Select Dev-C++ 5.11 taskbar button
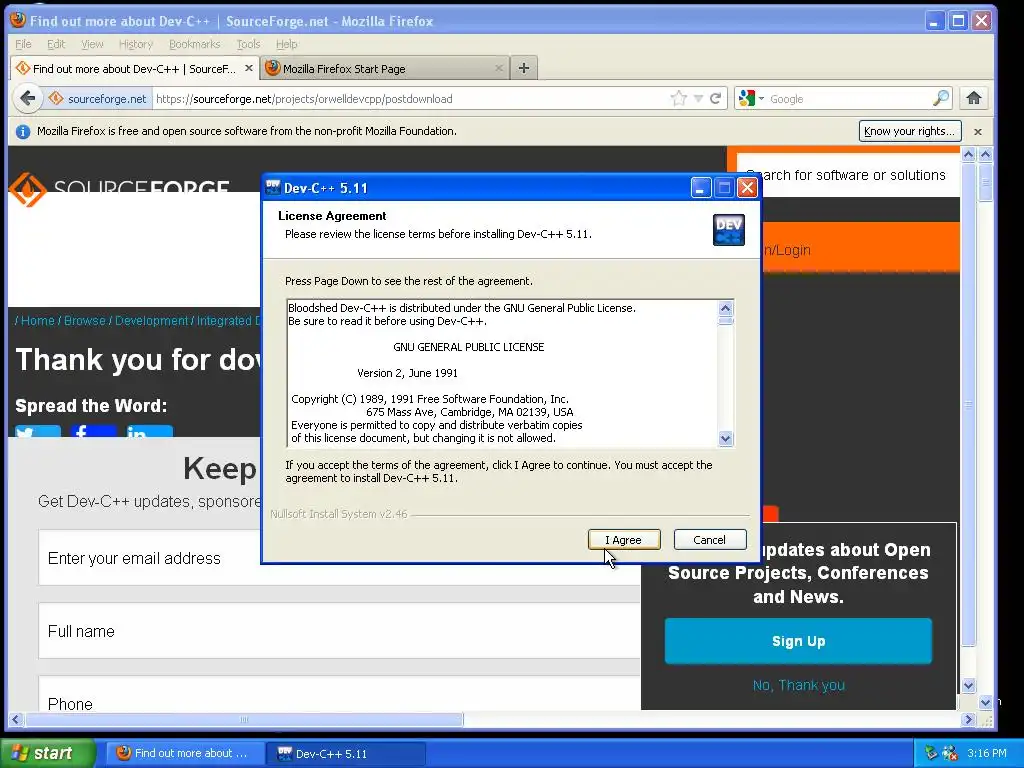Viewport: 1024px width, 768px height. pos(346,753)
